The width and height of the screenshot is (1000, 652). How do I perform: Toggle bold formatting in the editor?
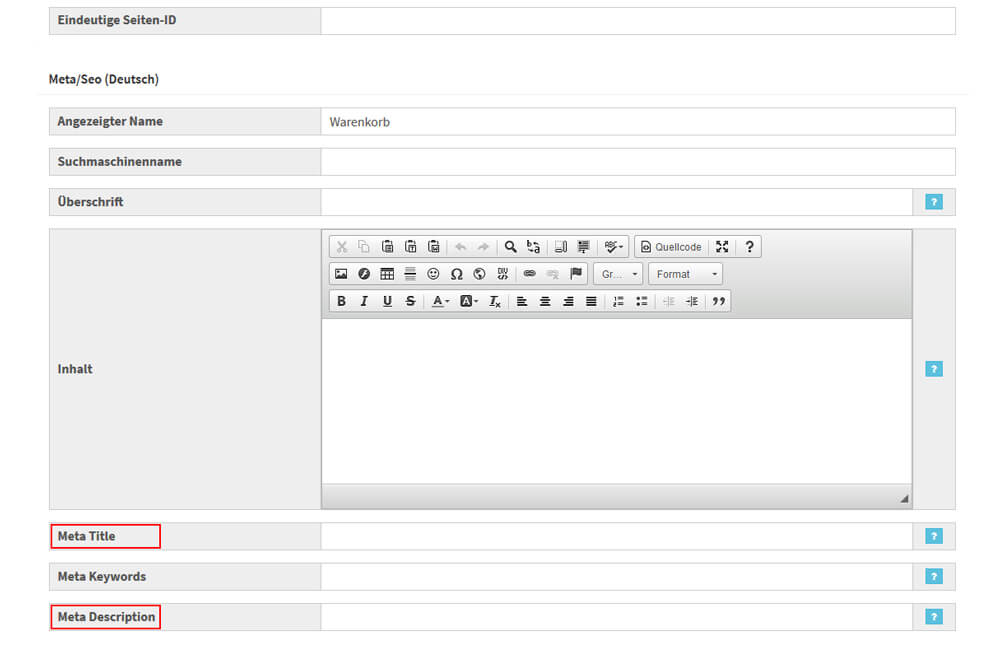coord(341,301)
